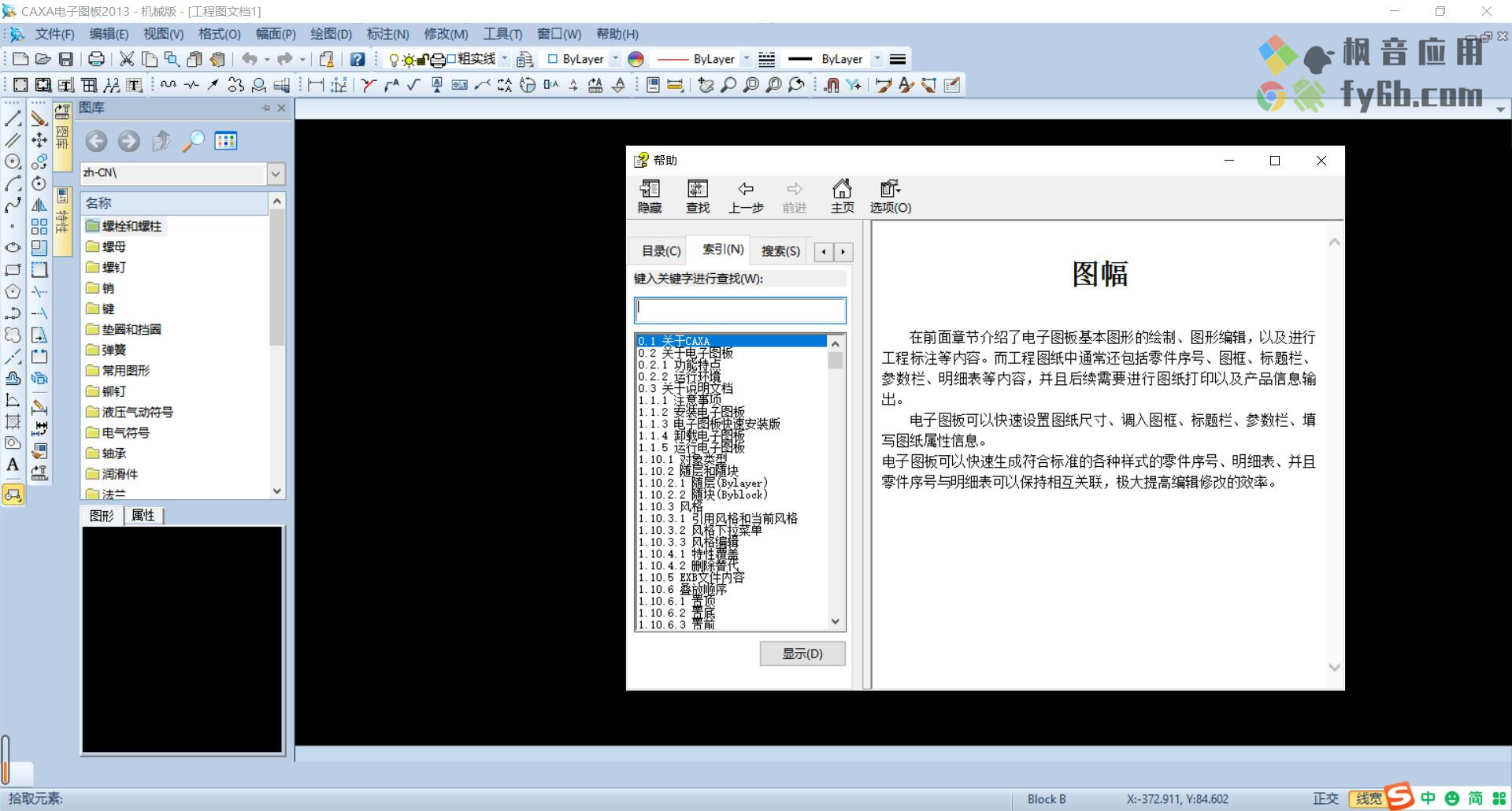Click the Print icon in toolbar

(x=96, y=59)
